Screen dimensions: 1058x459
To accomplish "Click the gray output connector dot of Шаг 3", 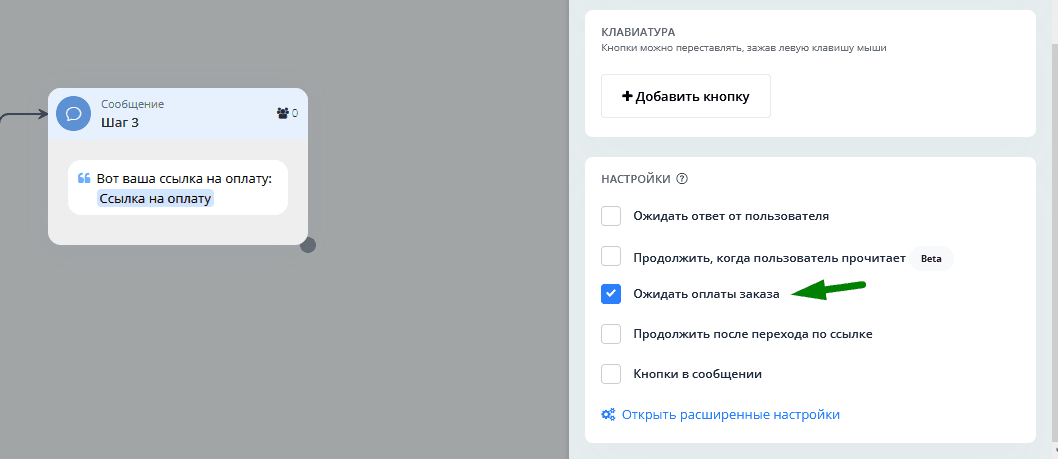I will click(x=308, y=245).
